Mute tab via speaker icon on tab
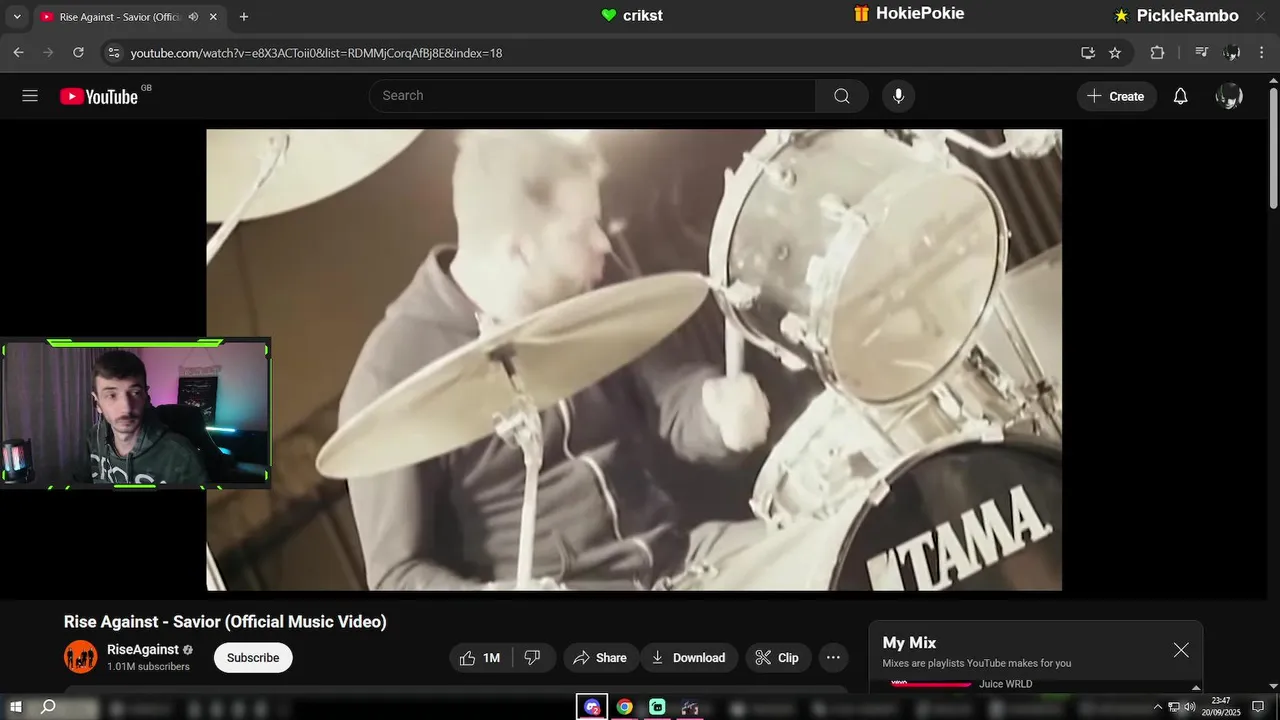This screenshot has width=1280, height=720. click(x=193, y=17)
